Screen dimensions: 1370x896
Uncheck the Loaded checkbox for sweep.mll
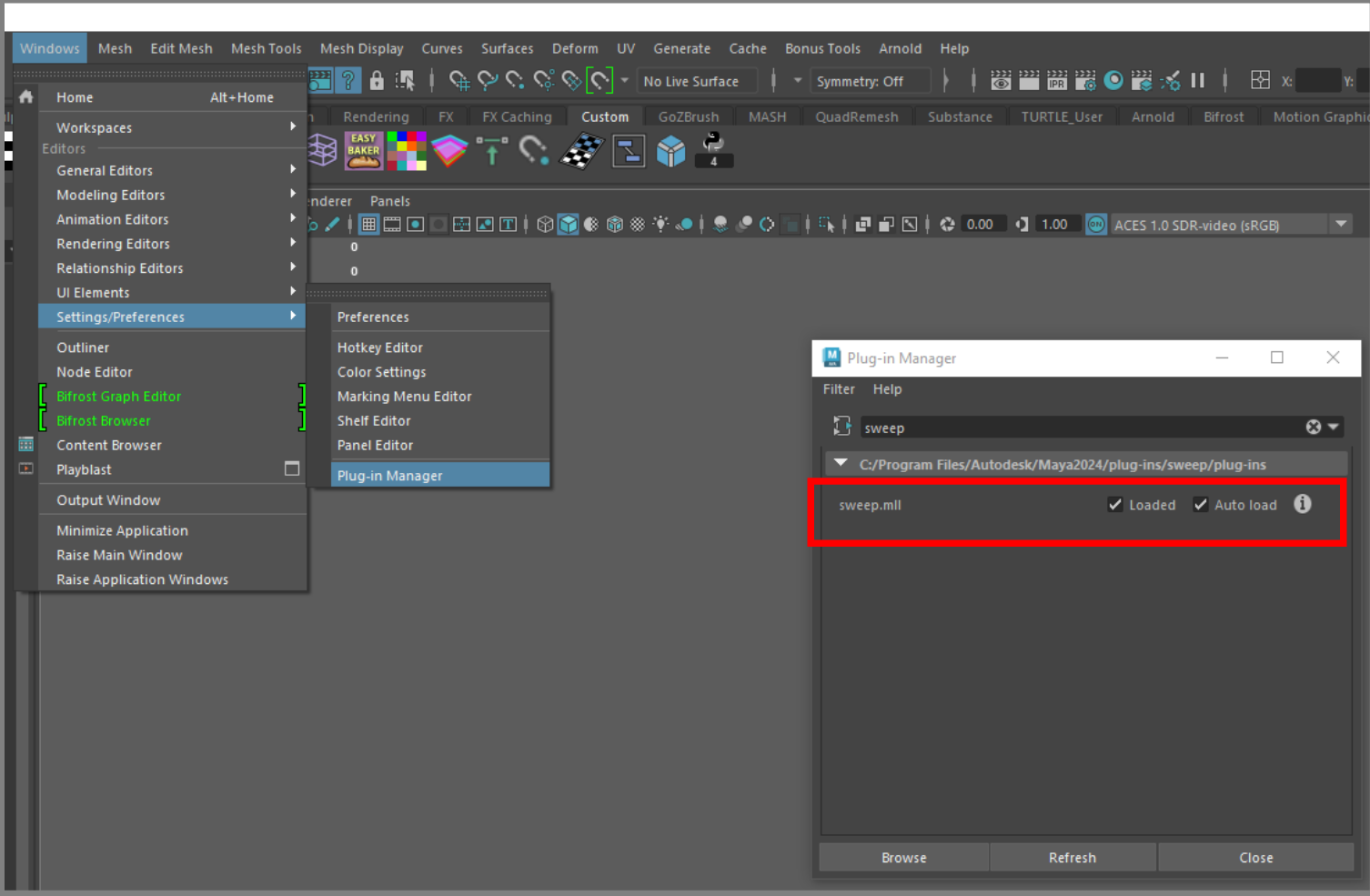(x=1115, y=505)
